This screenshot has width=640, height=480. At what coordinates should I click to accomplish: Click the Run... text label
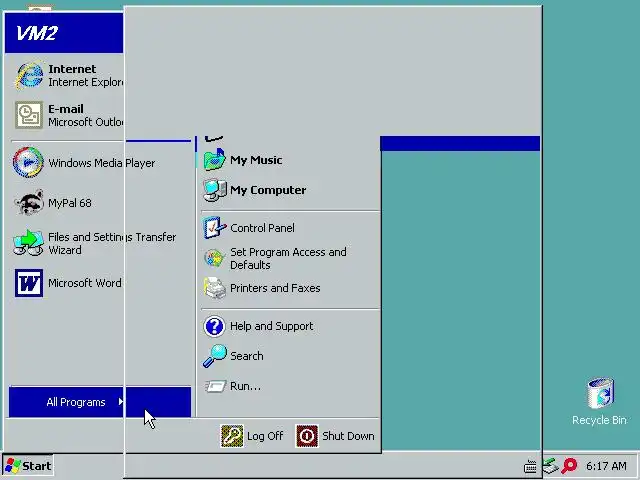(245, 386)
